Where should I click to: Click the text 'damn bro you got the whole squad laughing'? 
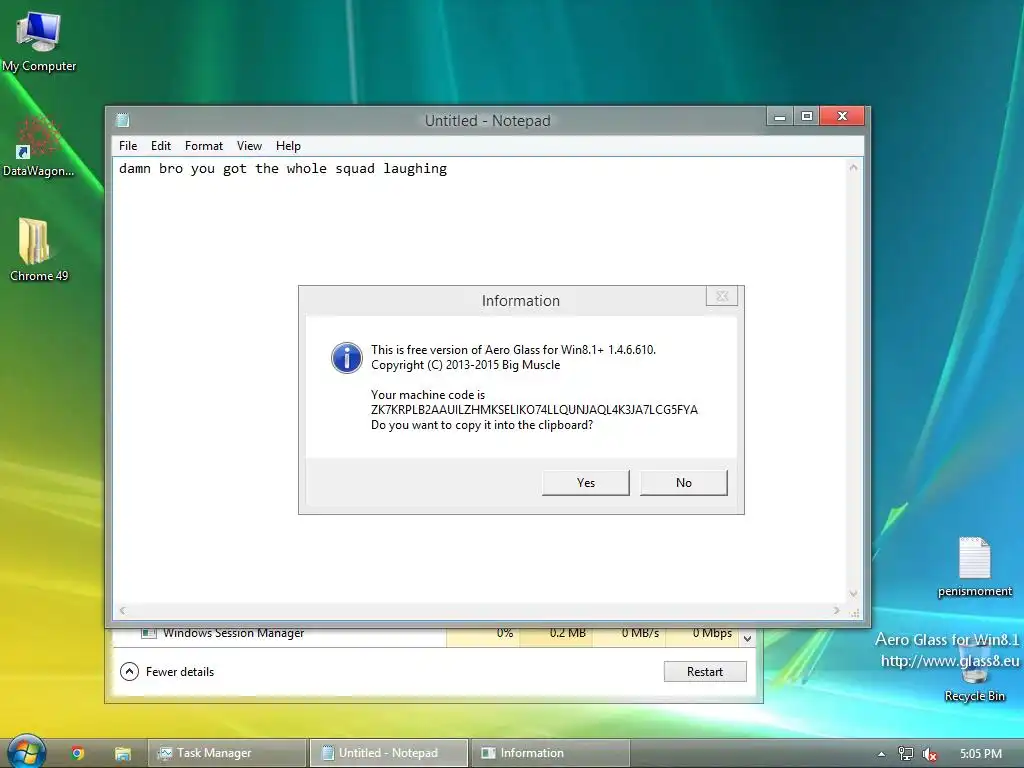point(283,168)
